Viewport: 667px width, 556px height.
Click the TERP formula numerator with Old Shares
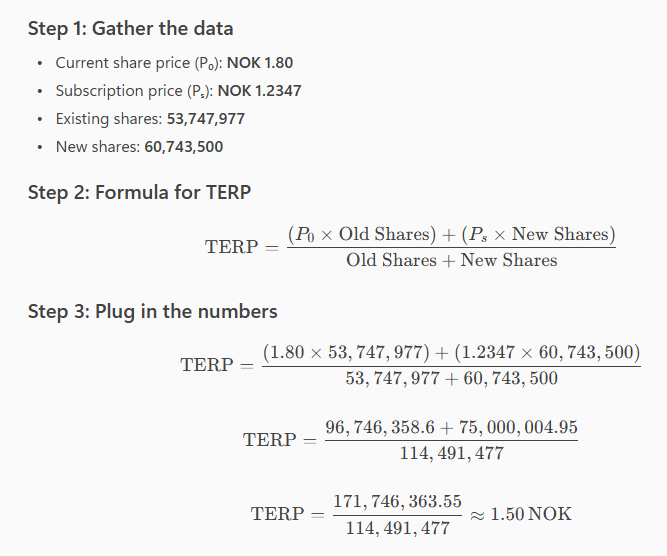point(451,234)
